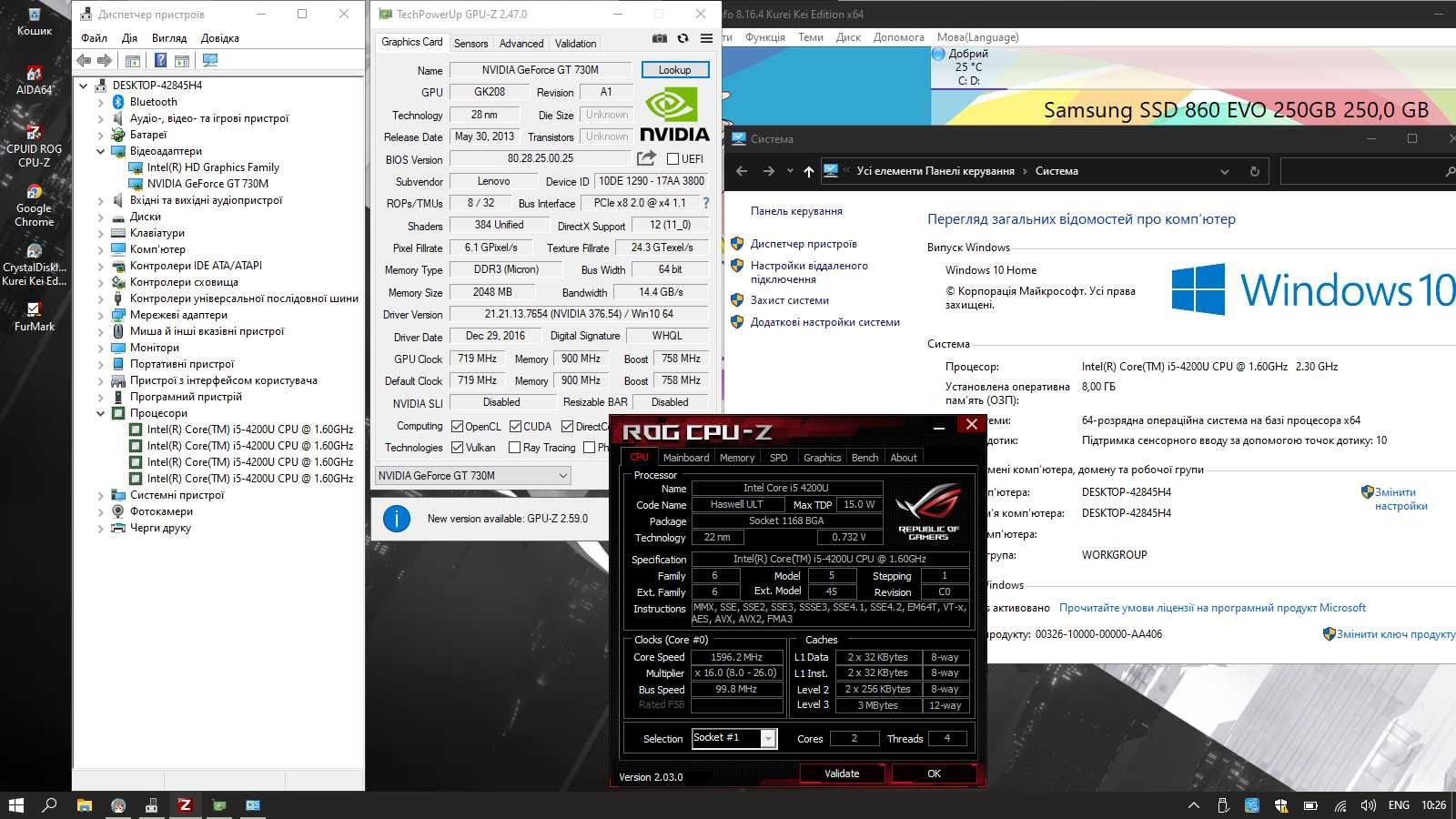The width and height of the screenshot is (1456, 819).
Task: Show hidden tray icons chevron
Action: pos(1194,805)
